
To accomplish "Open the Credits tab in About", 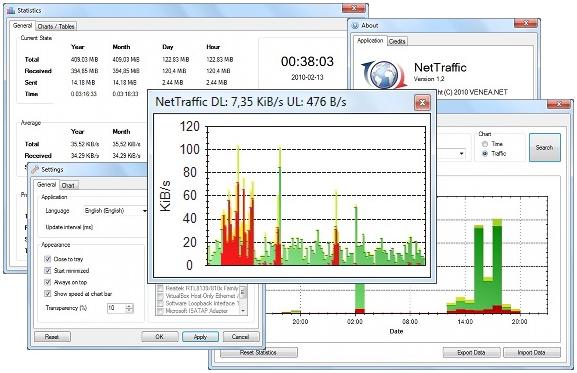I will tap(397, 42).
